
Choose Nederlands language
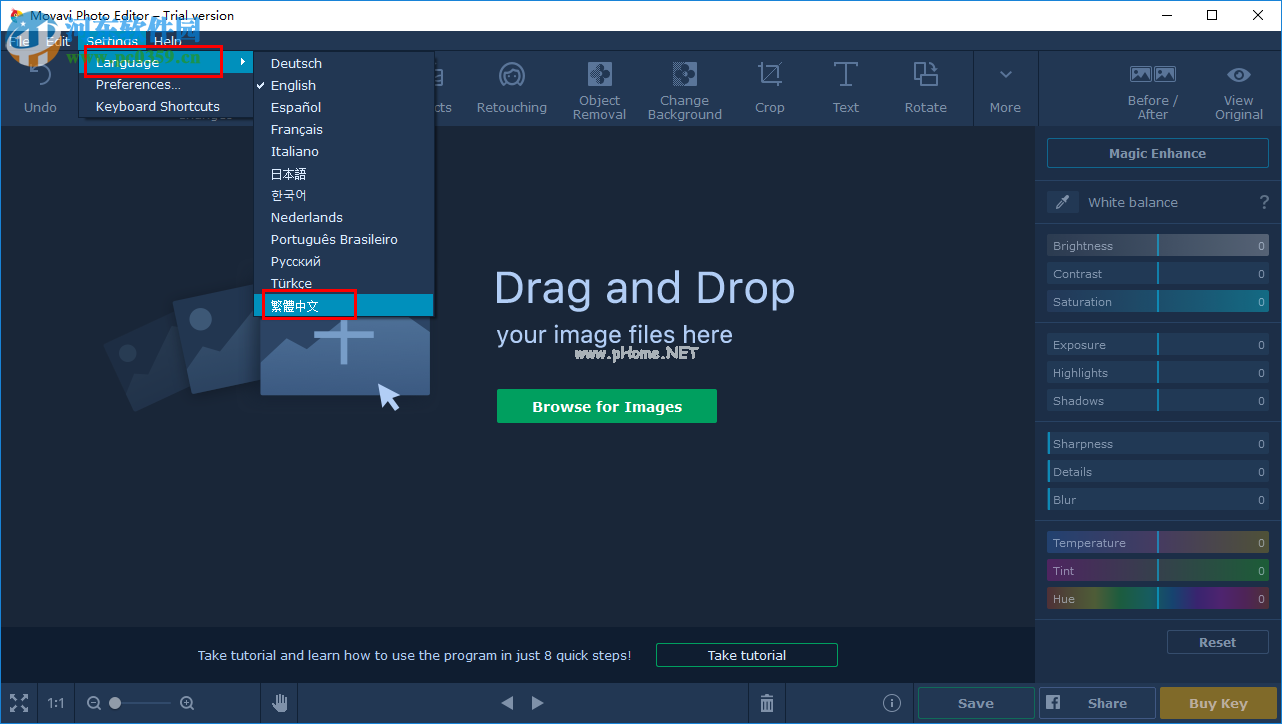coord(344,217)
